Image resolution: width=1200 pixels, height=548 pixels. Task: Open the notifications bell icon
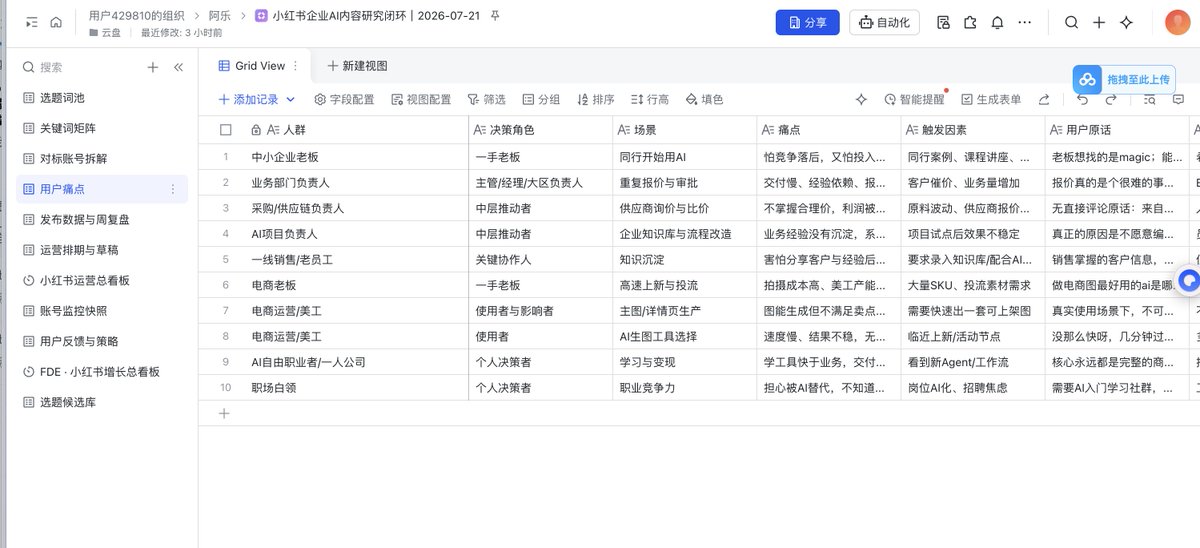[x=997, y=22]
